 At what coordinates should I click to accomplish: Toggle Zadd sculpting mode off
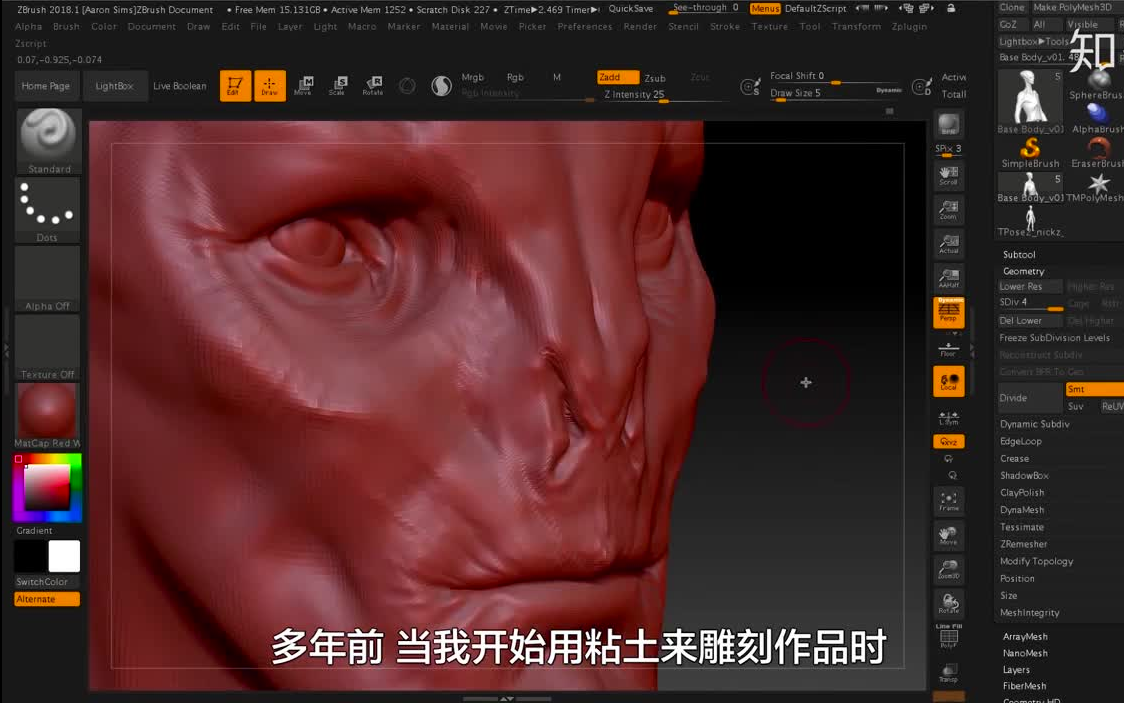pos(617,75)
